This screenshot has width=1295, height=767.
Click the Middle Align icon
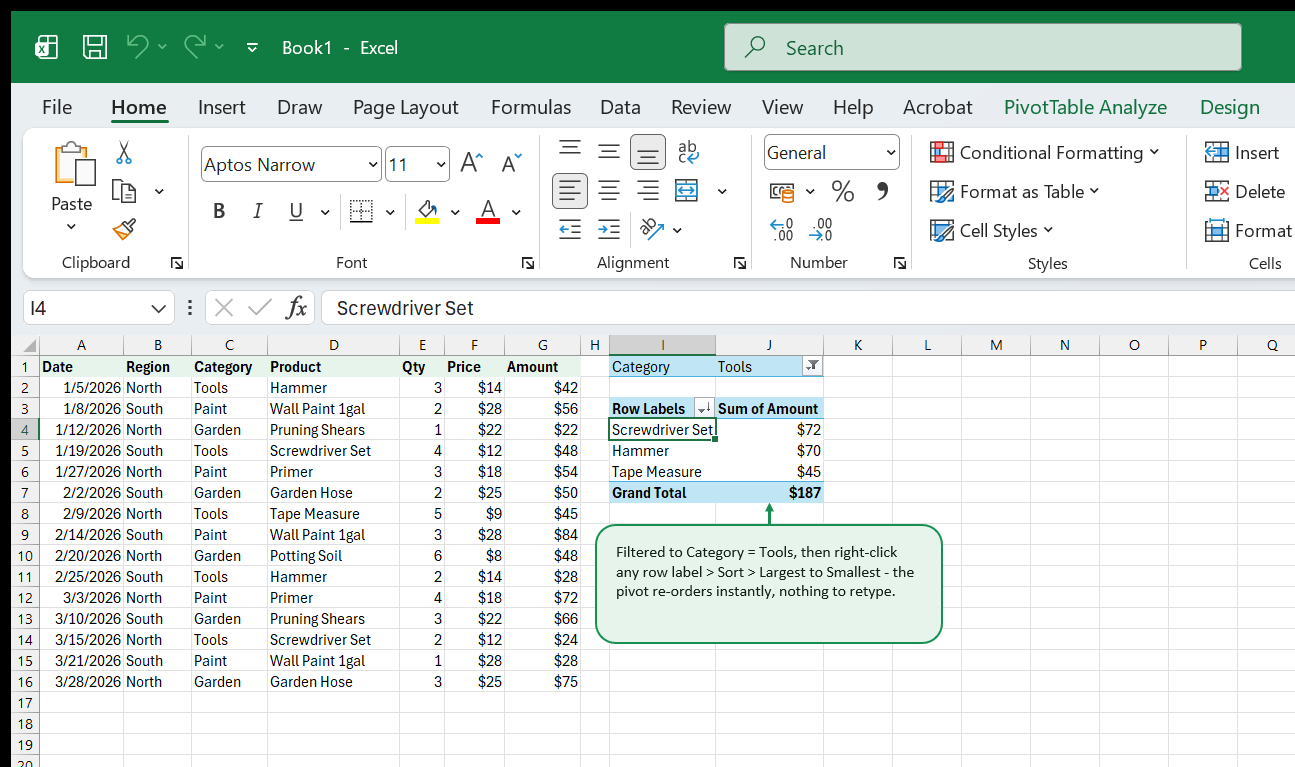(609, 151)
